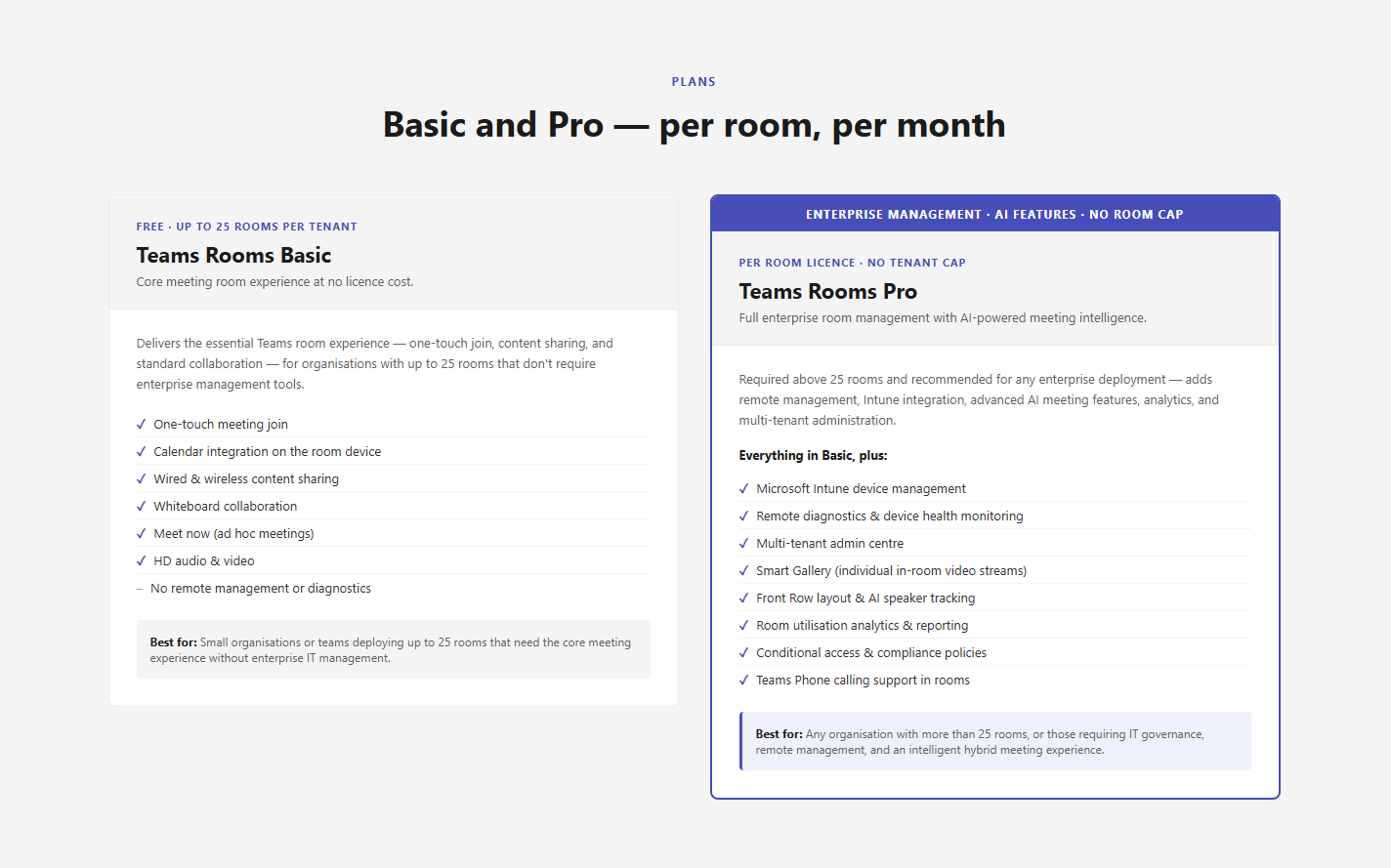This screenshot has height=868, width=1391.
Task: Click the 'Multi-tenant admin centre' feature text
Action: tap(830, 544)
